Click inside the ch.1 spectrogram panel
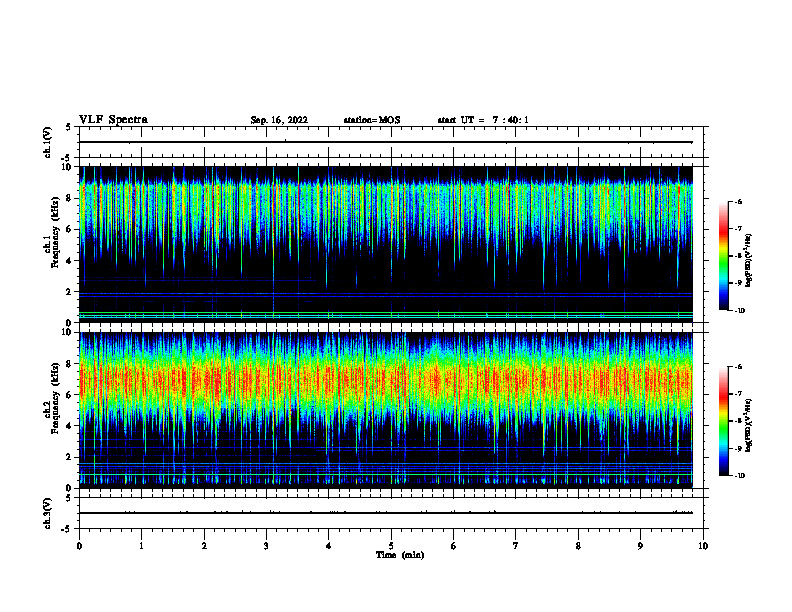This screenshot has width=792, height=612. click(x=385, y=244)
